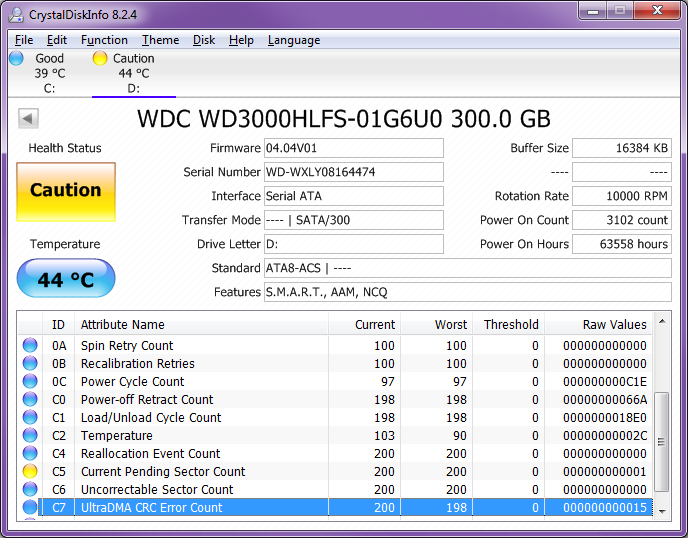
Task: Select the Uncorrectable Sector Count row
Action: (x=335, y=489)
